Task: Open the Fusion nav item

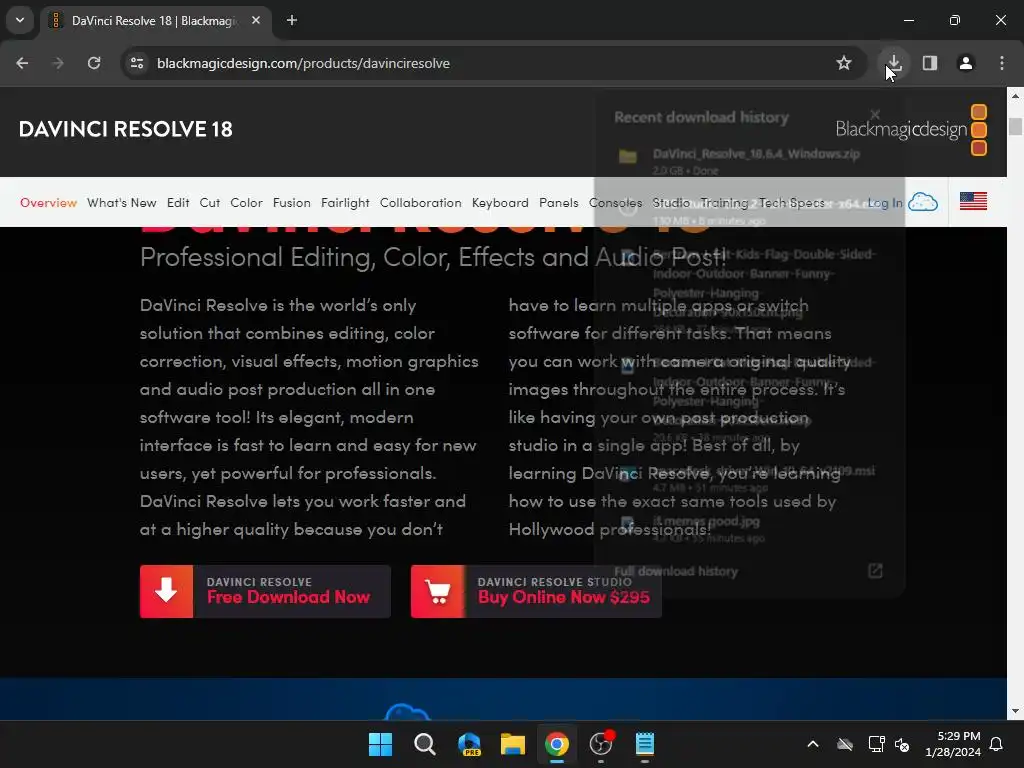Action: click(292, 203)
